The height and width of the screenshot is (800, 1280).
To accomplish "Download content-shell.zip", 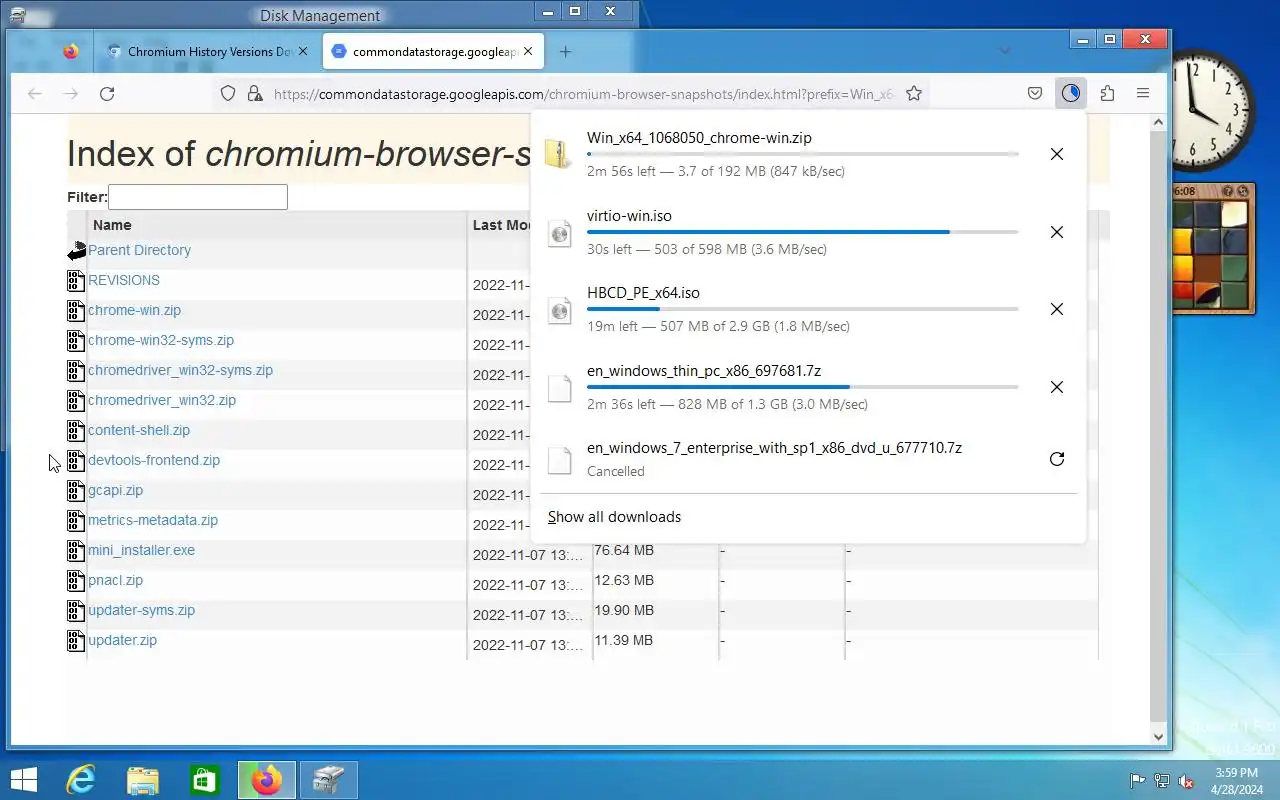I will [x=139, y=430].
